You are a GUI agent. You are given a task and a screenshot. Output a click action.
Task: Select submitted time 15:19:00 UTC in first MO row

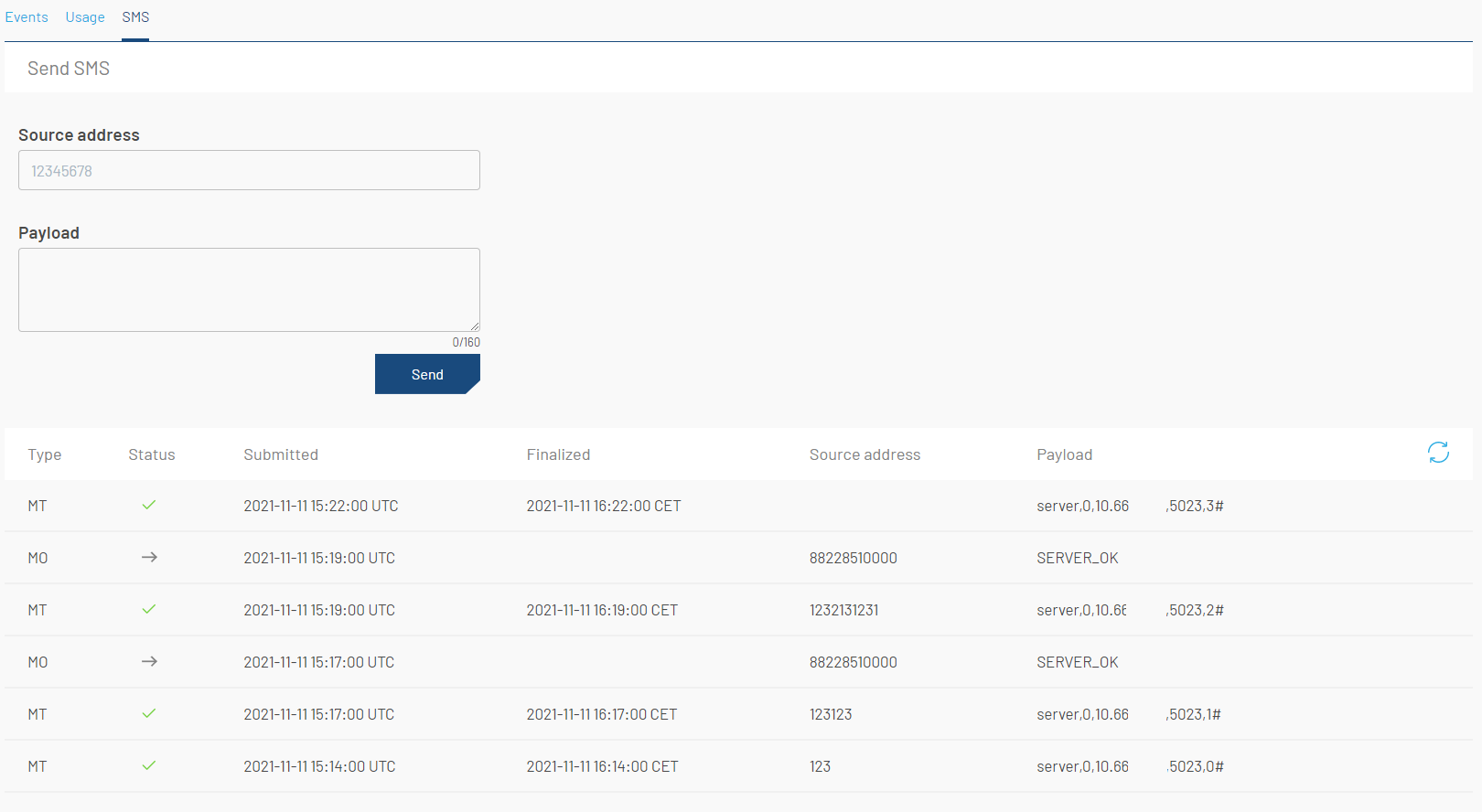point(319,558)
